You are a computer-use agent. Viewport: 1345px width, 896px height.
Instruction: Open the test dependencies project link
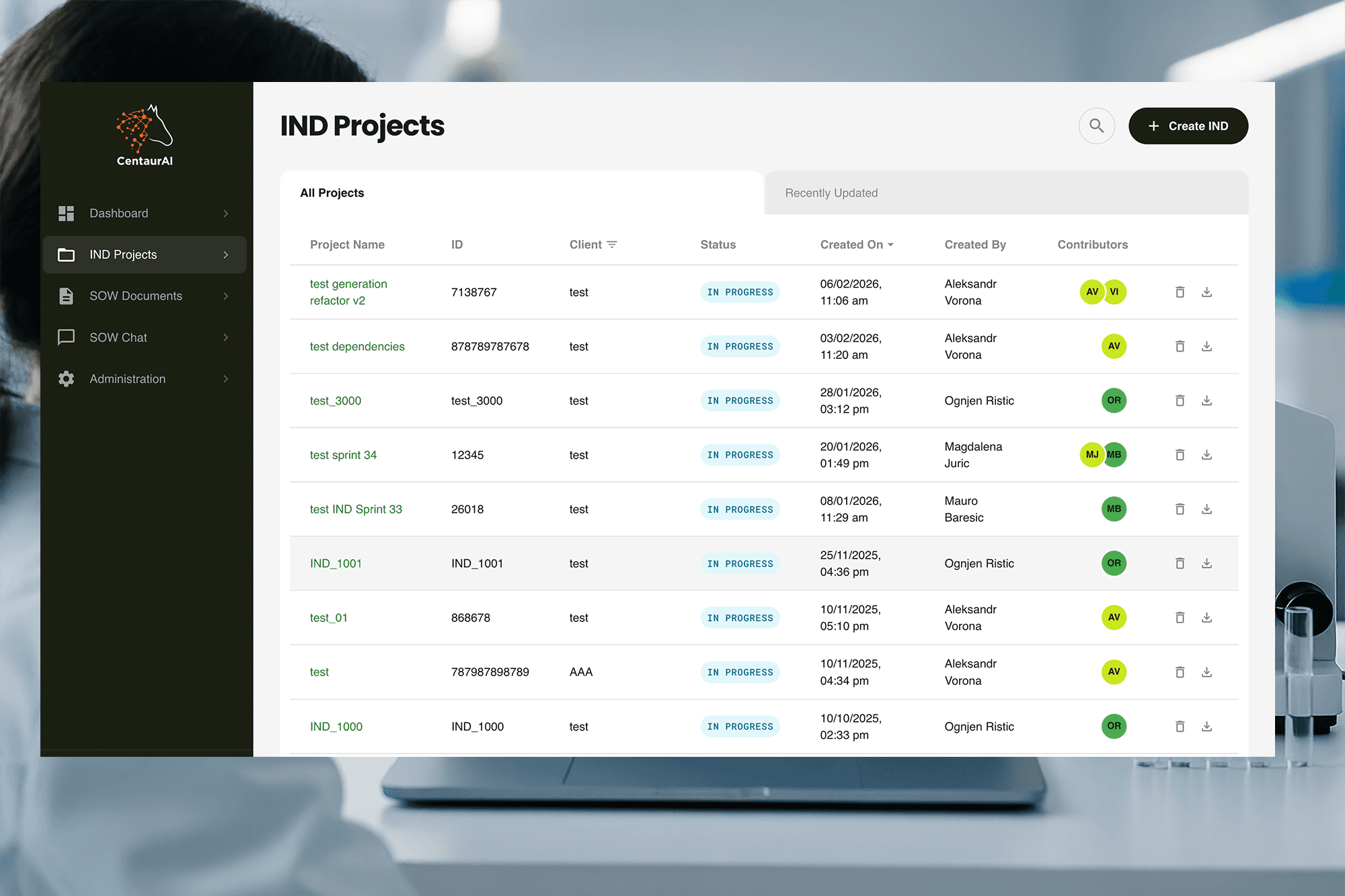357,346
